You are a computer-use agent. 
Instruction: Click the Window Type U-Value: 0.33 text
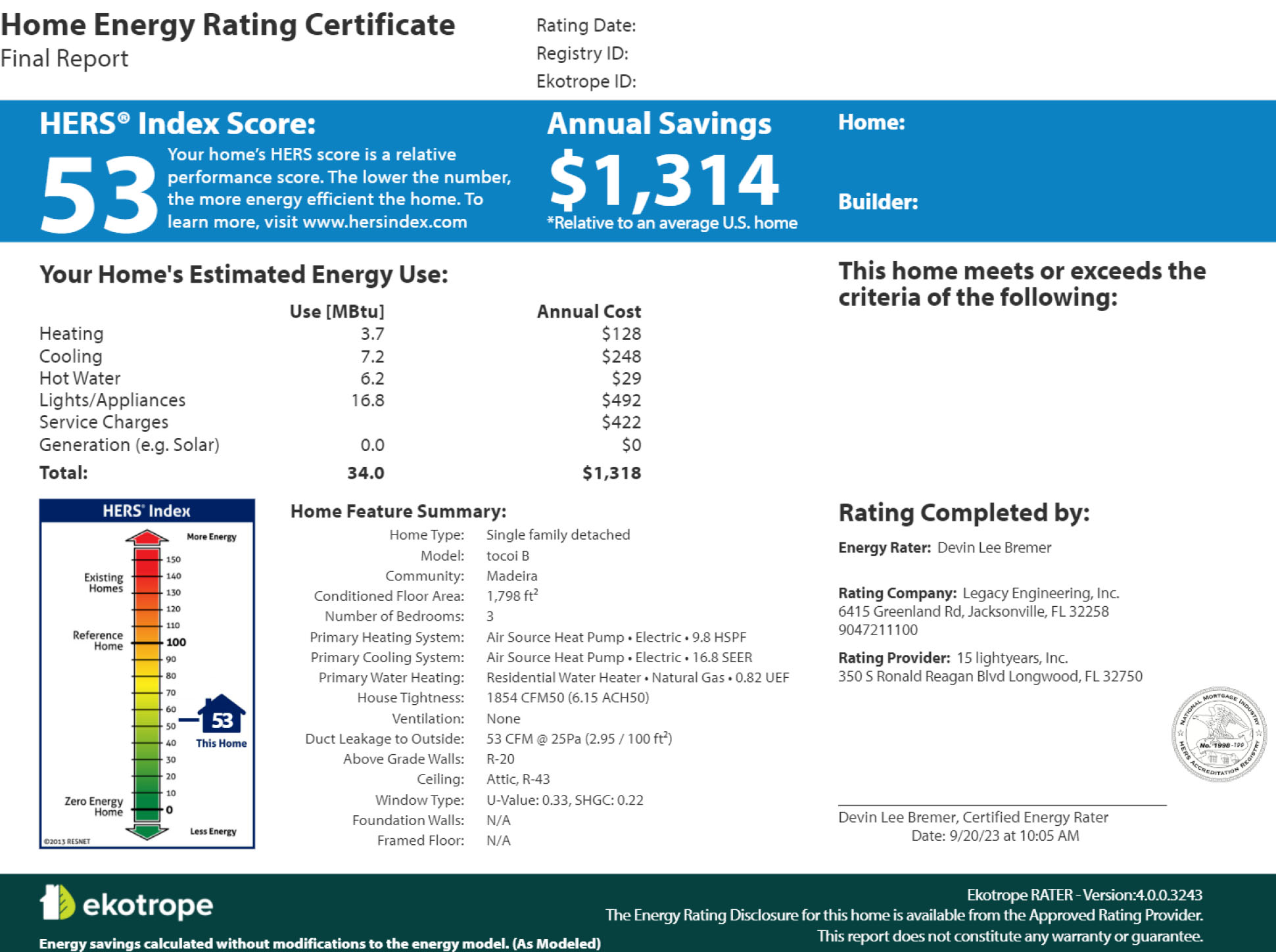pos(528,800)
